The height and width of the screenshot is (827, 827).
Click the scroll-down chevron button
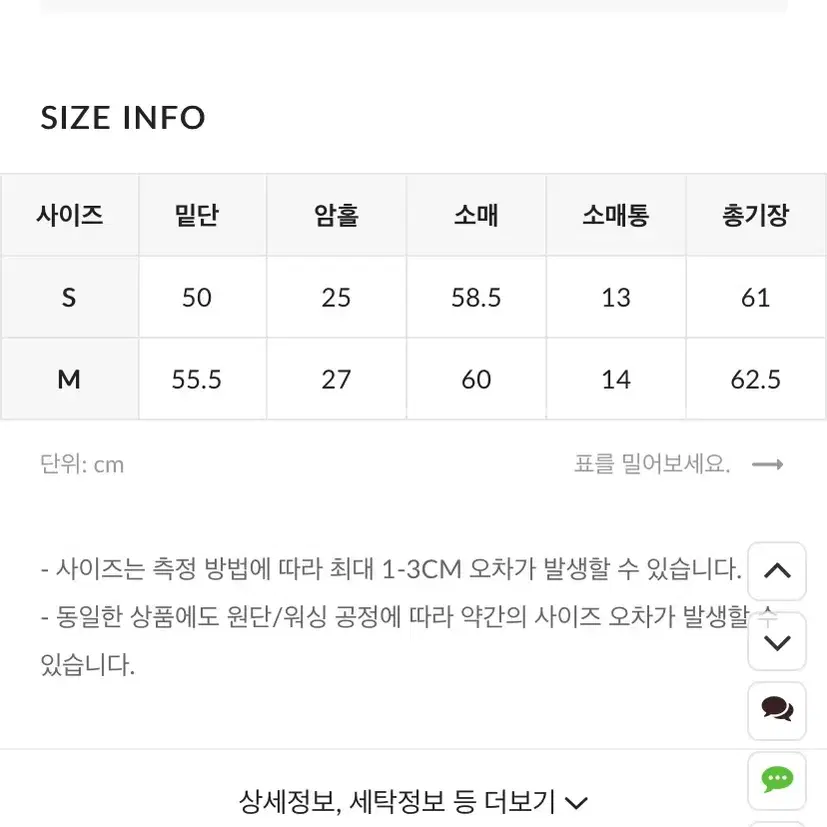coord(777,642)
